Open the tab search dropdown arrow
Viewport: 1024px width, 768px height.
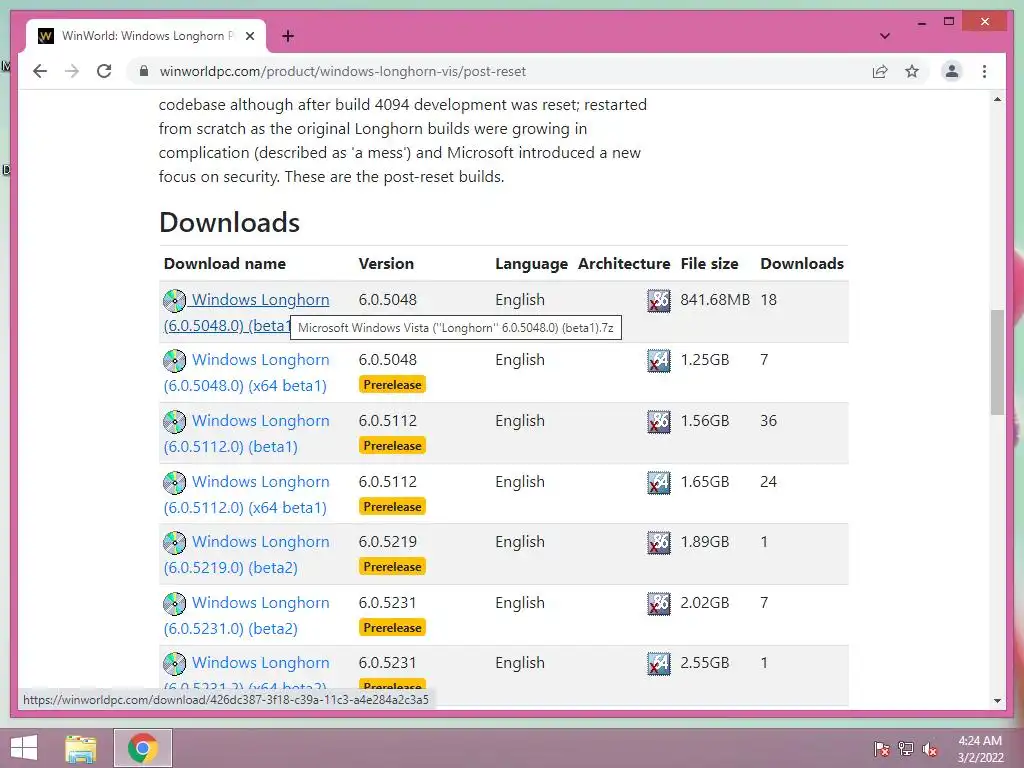[884, 36]
